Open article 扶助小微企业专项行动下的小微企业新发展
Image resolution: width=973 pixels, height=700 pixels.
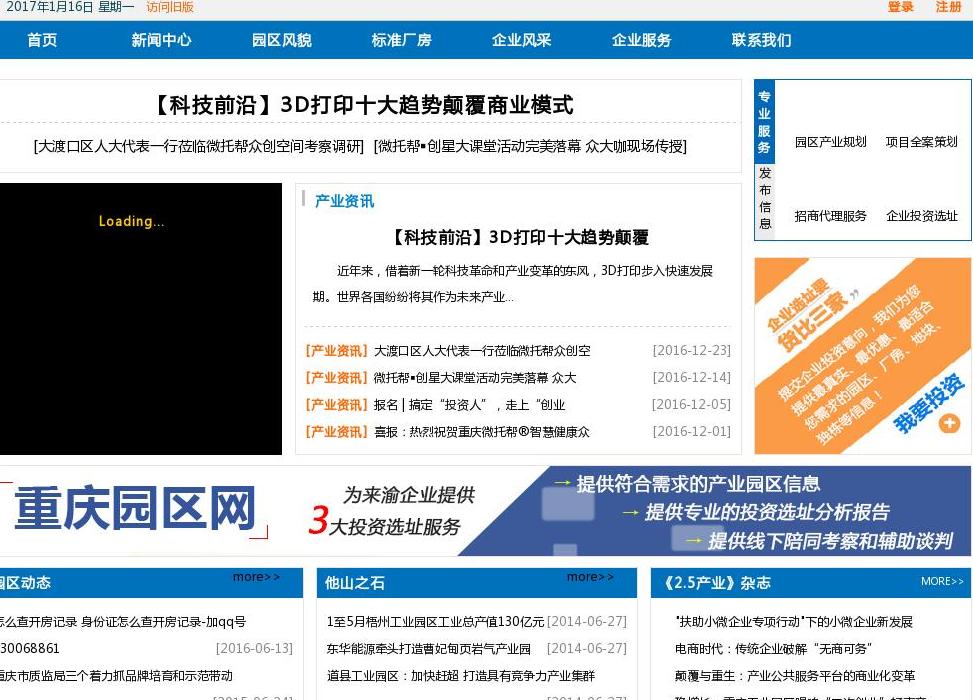coord(794,622)
